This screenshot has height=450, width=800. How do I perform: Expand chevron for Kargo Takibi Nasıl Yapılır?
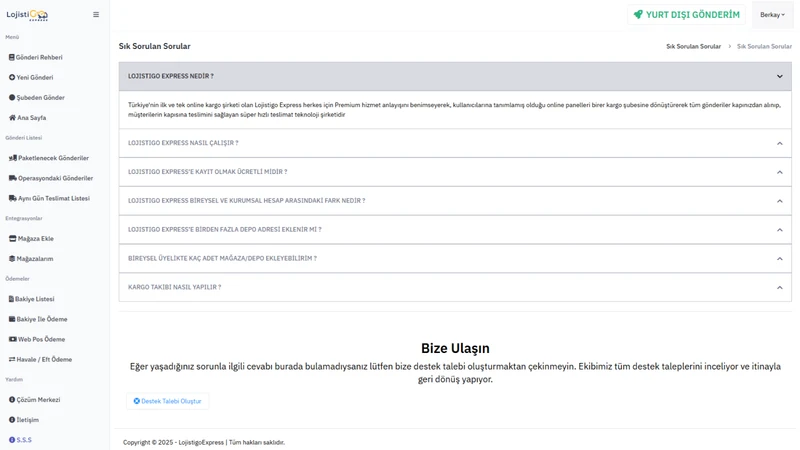[x=780, y=288]
